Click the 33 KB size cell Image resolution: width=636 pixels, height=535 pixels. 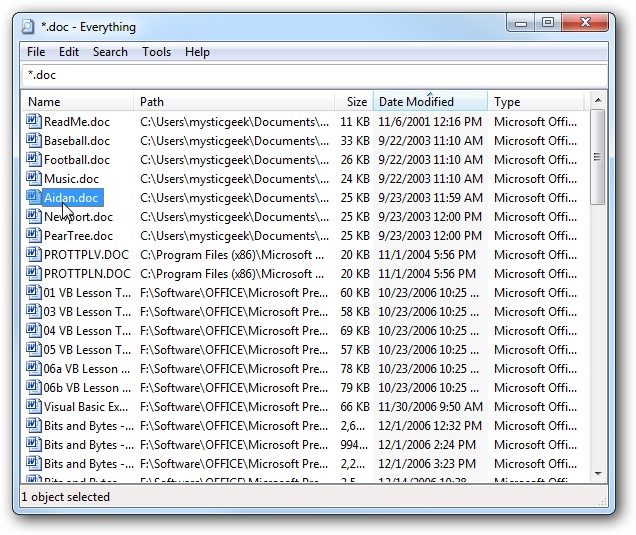[x=355, y=141]
